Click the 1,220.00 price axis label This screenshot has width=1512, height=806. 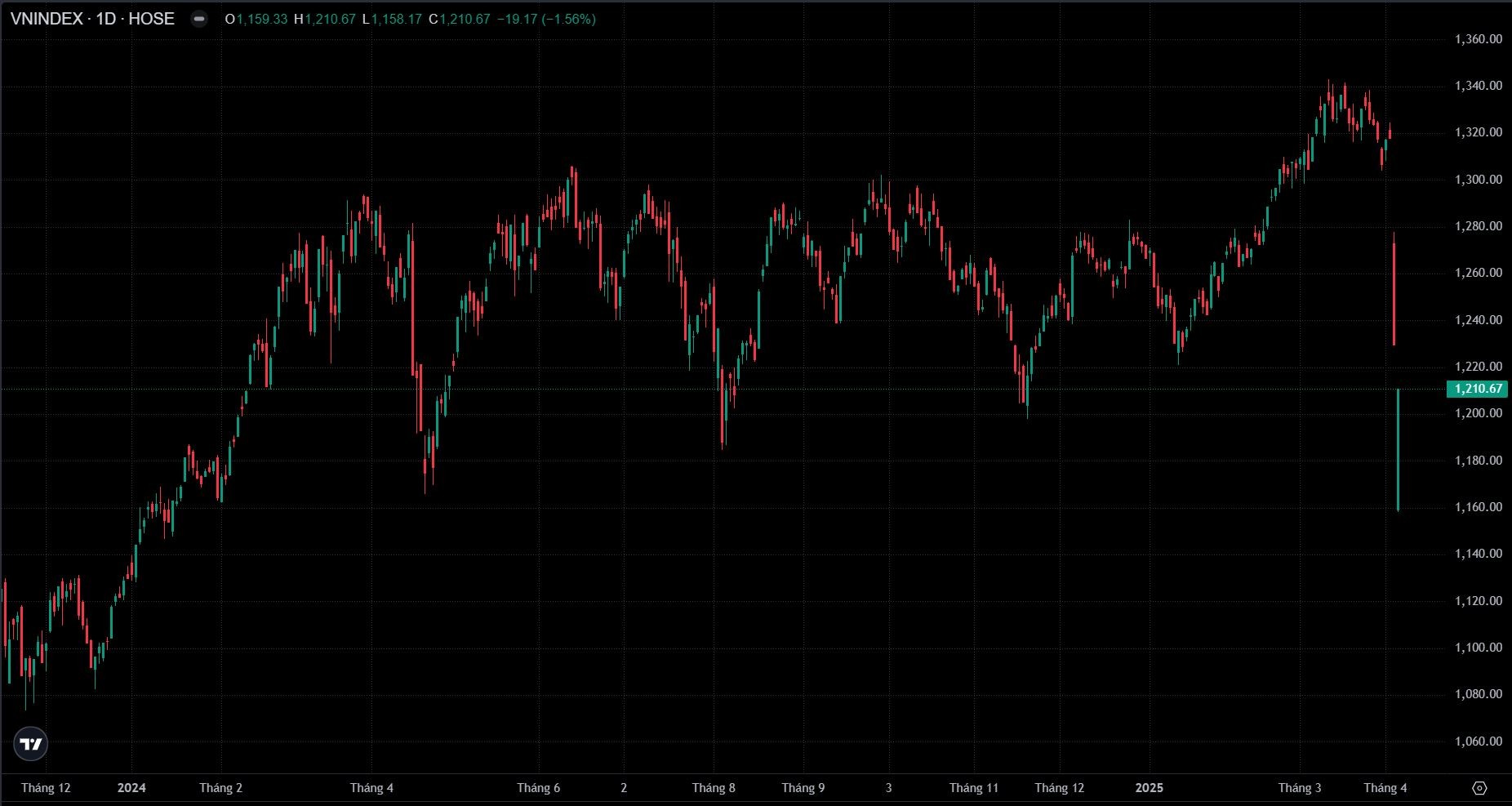coord(1479,367)
